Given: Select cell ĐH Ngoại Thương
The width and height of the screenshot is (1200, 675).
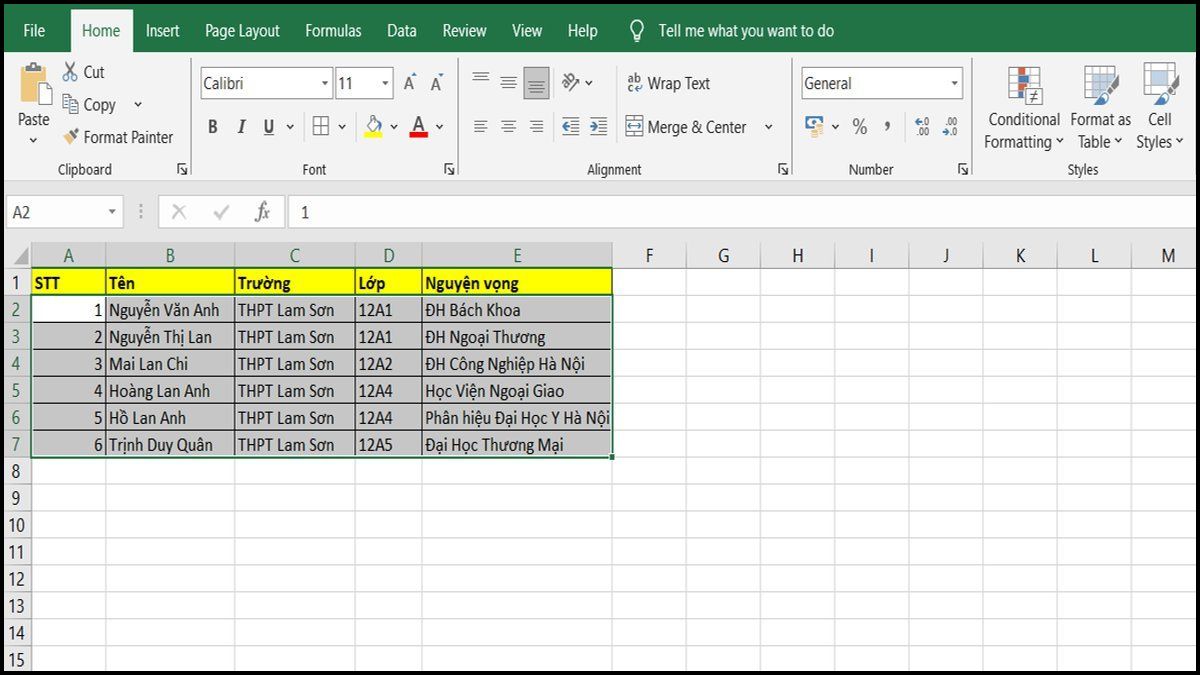Looking at the screenshot, I should (517, 337).
